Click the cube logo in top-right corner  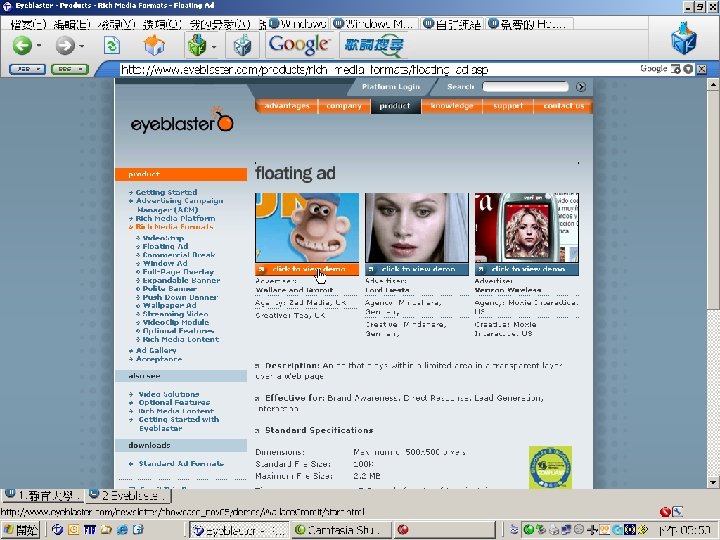pos(684,38)
